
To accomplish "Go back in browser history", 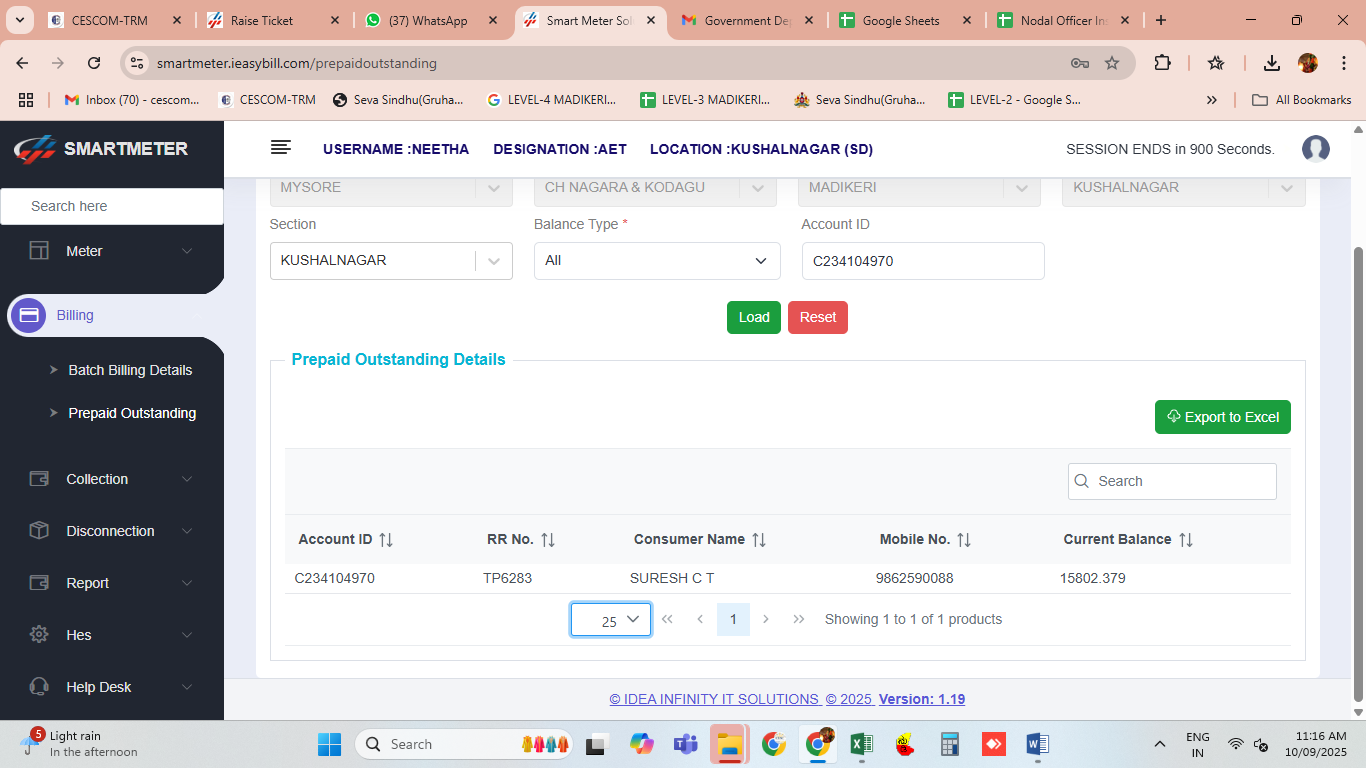I will click(x=22, y=63).
